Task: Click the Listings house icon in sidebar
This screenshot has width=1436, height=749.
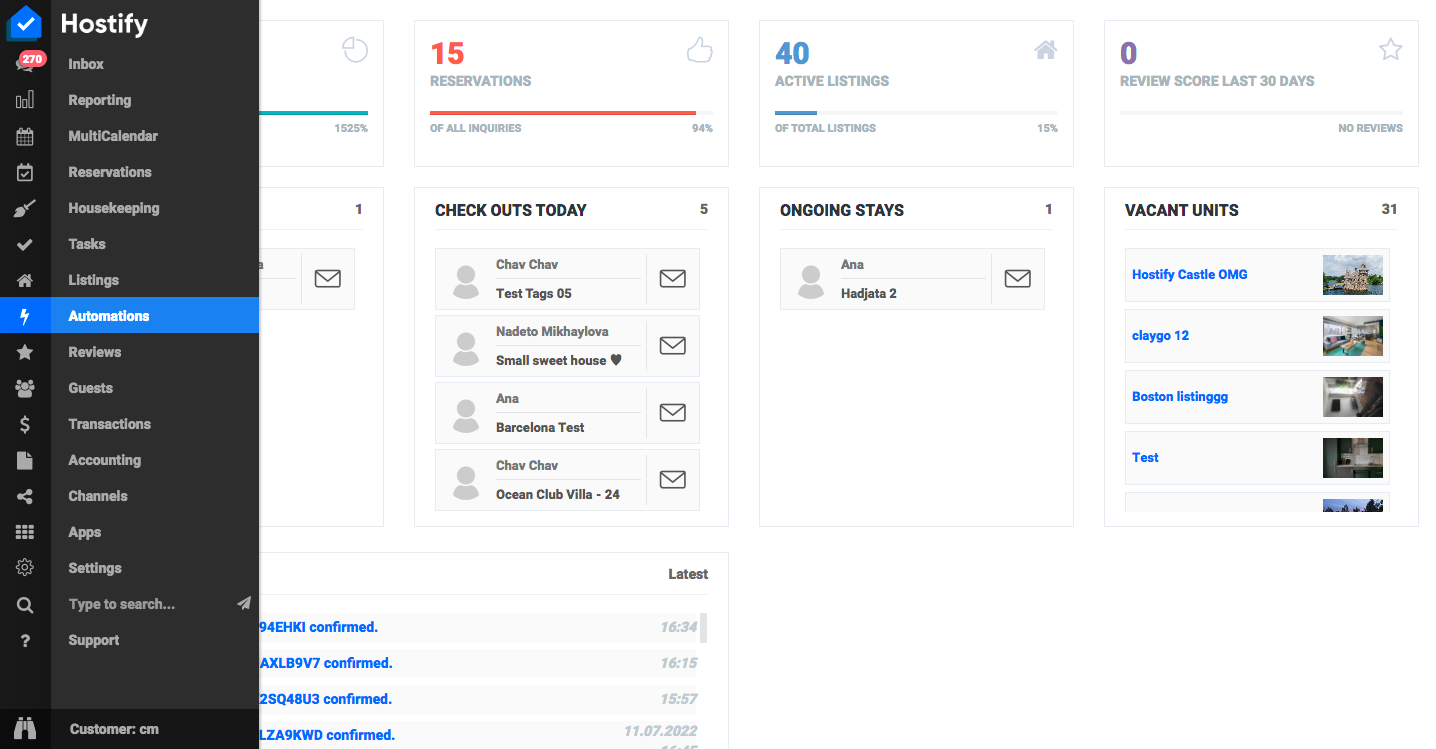Action: 25,280
